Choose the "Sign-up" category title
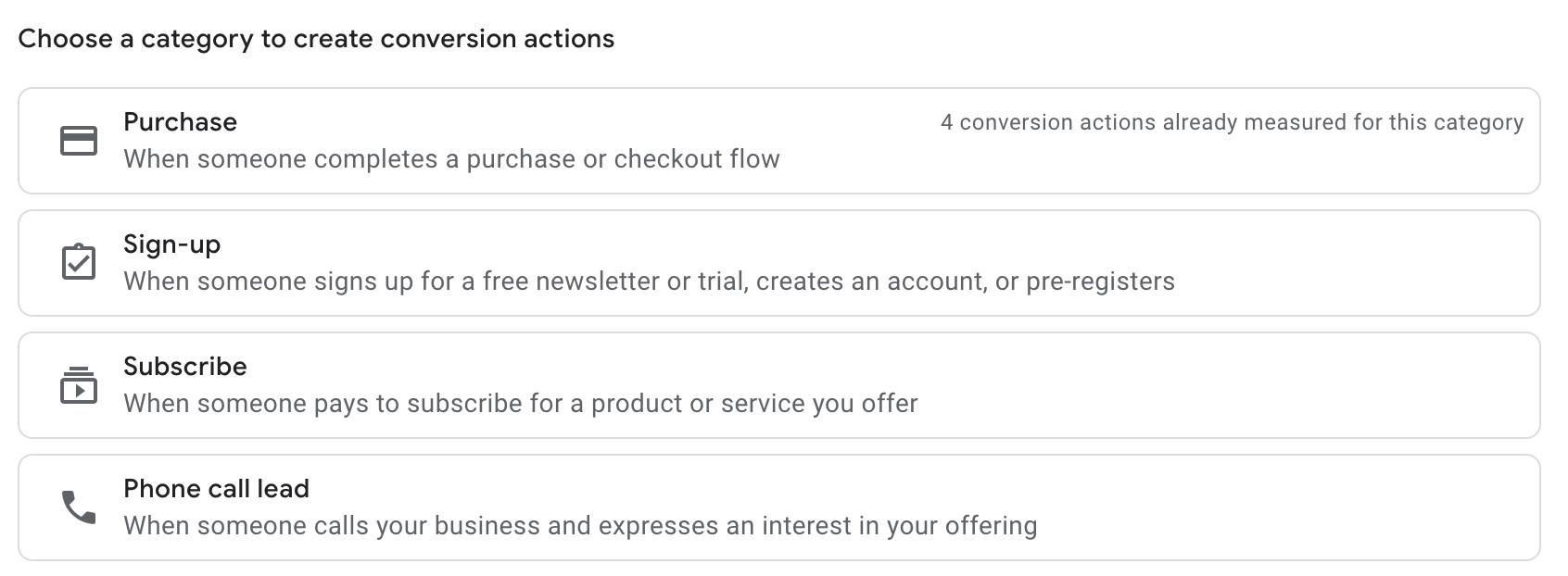Screen dimensions: 1568x576 point(171,244)
